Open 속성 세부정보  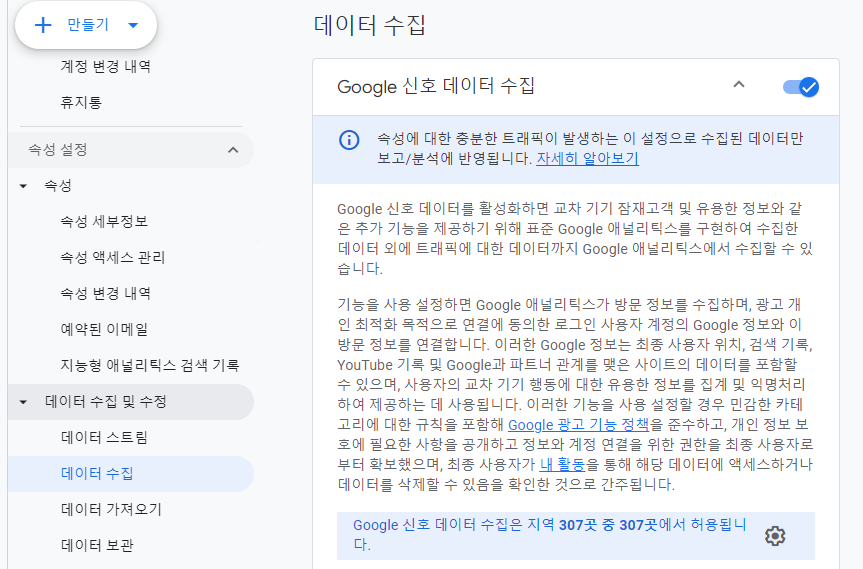[104, 222]
